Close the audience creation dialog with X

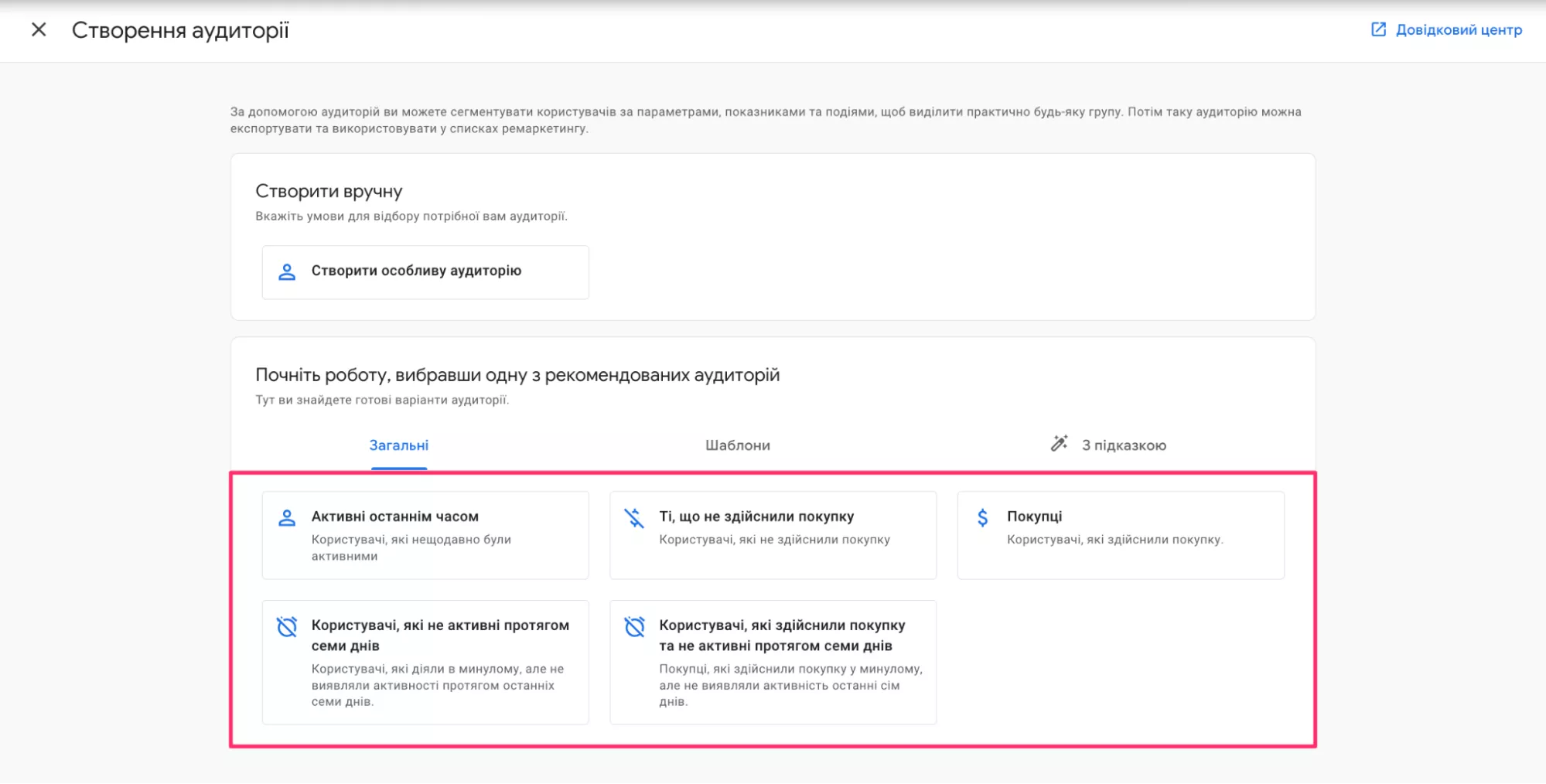coord(39,29)
